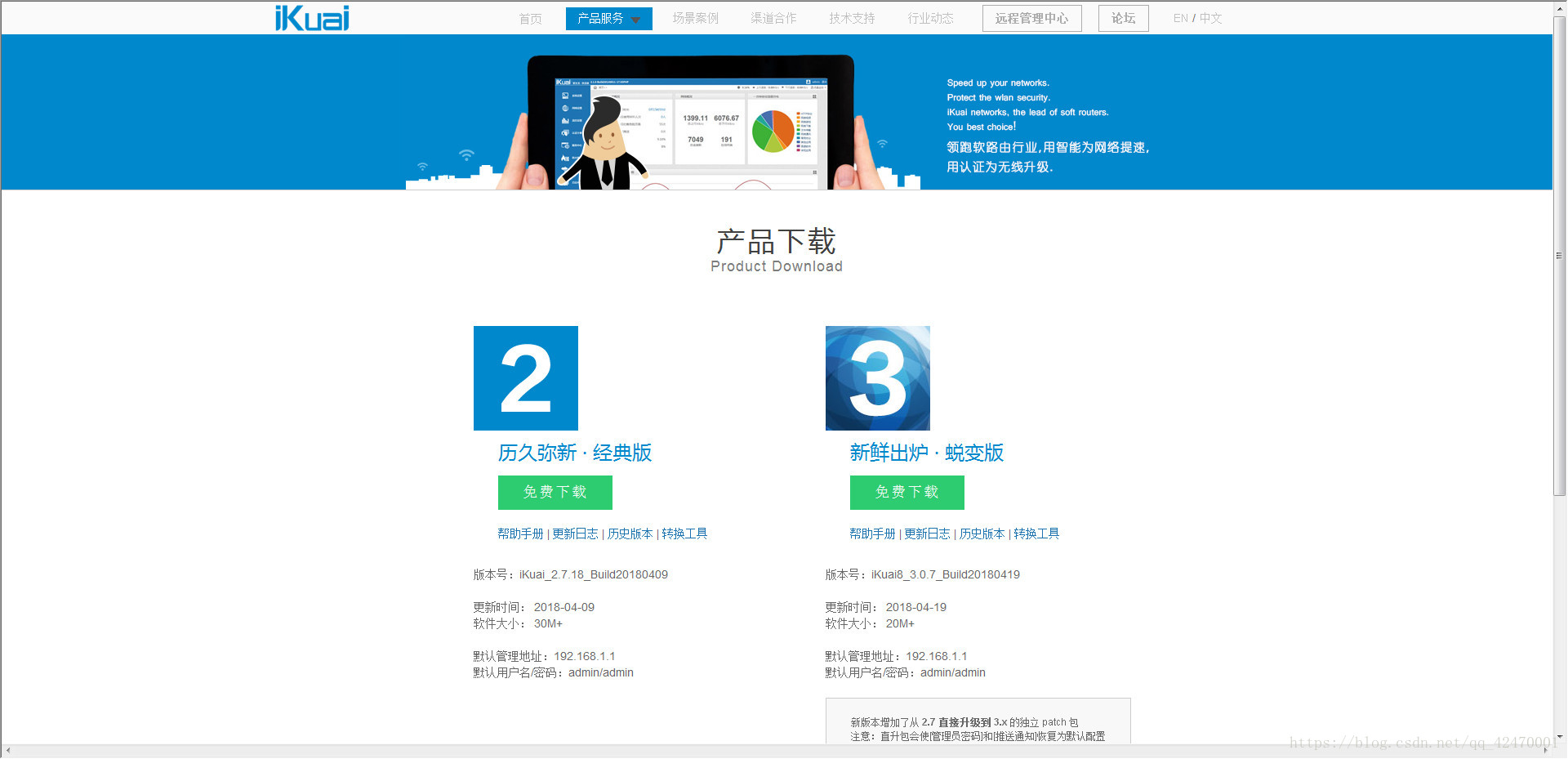Screen dimensions: 1568x759
Task: Open 转换工具 for version 3
Action: coord(1036,534)
